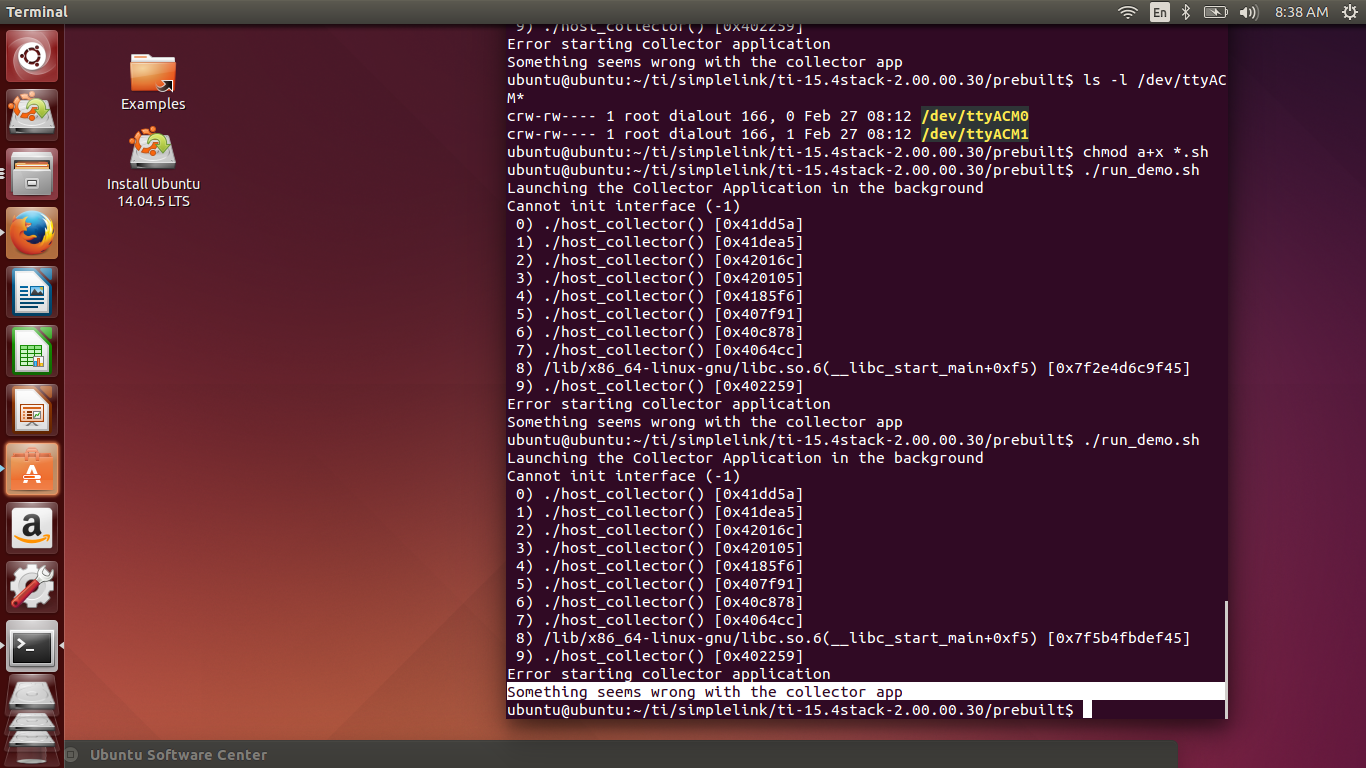The image size is (1366, 768).
Task: Click the 'chmod a+x *.sh' command text
Action: (x=1146, y=152)
